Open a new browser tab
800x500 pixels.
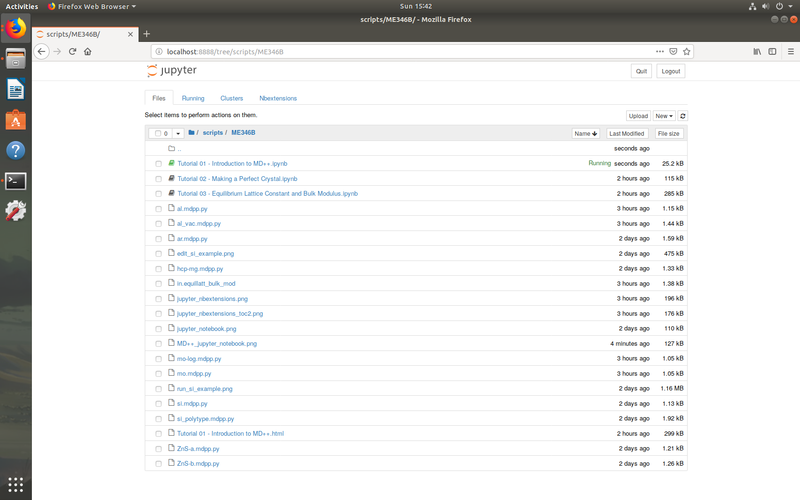[x=146, y=34]
